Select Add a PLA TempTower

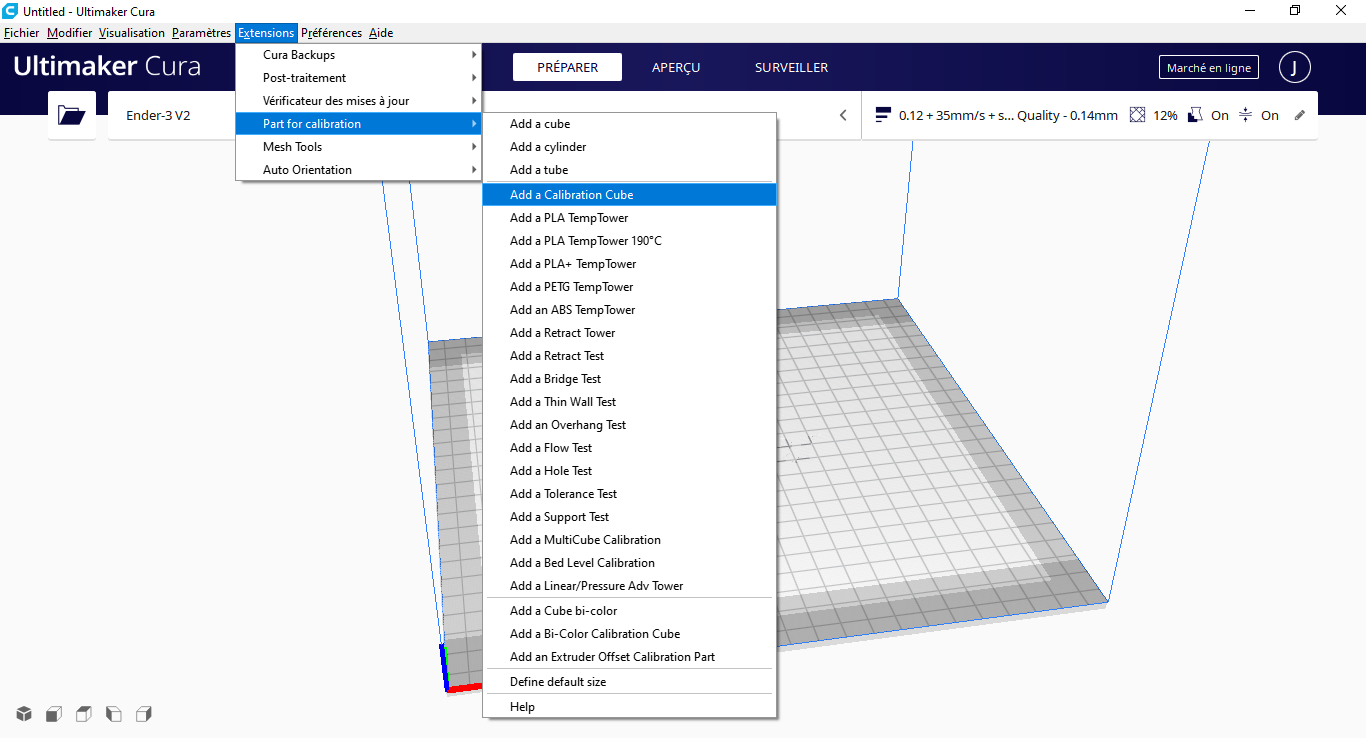point(629,218)
